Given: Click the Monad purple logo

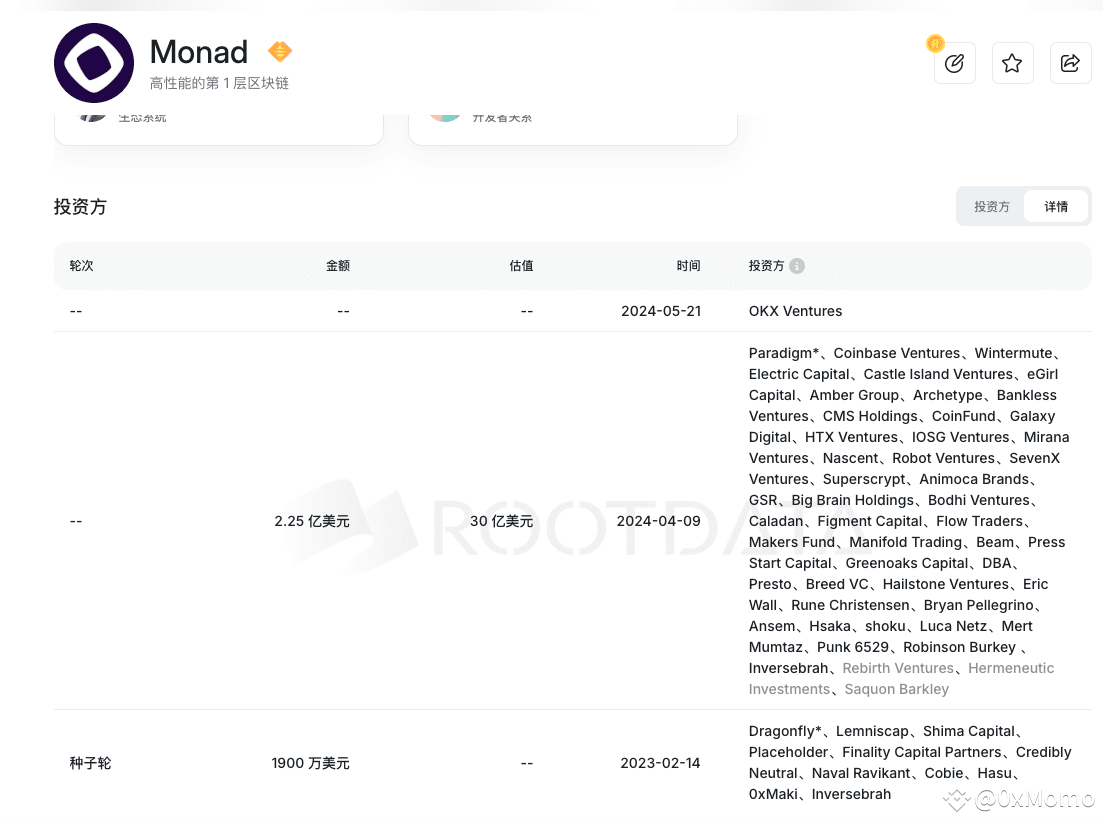Looking at the screenshot, I should pos(94,63).
